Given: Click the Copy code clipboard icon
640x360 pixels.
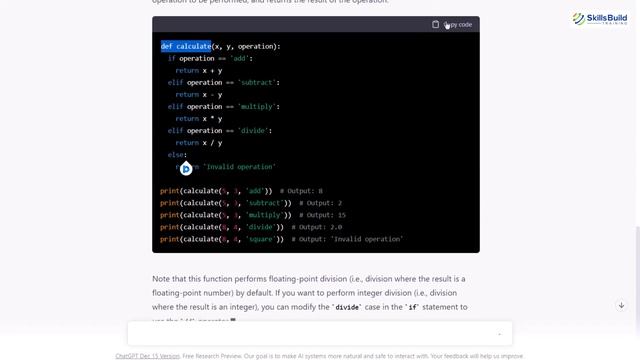Looking at the screenshot, I should pos(436,24).
